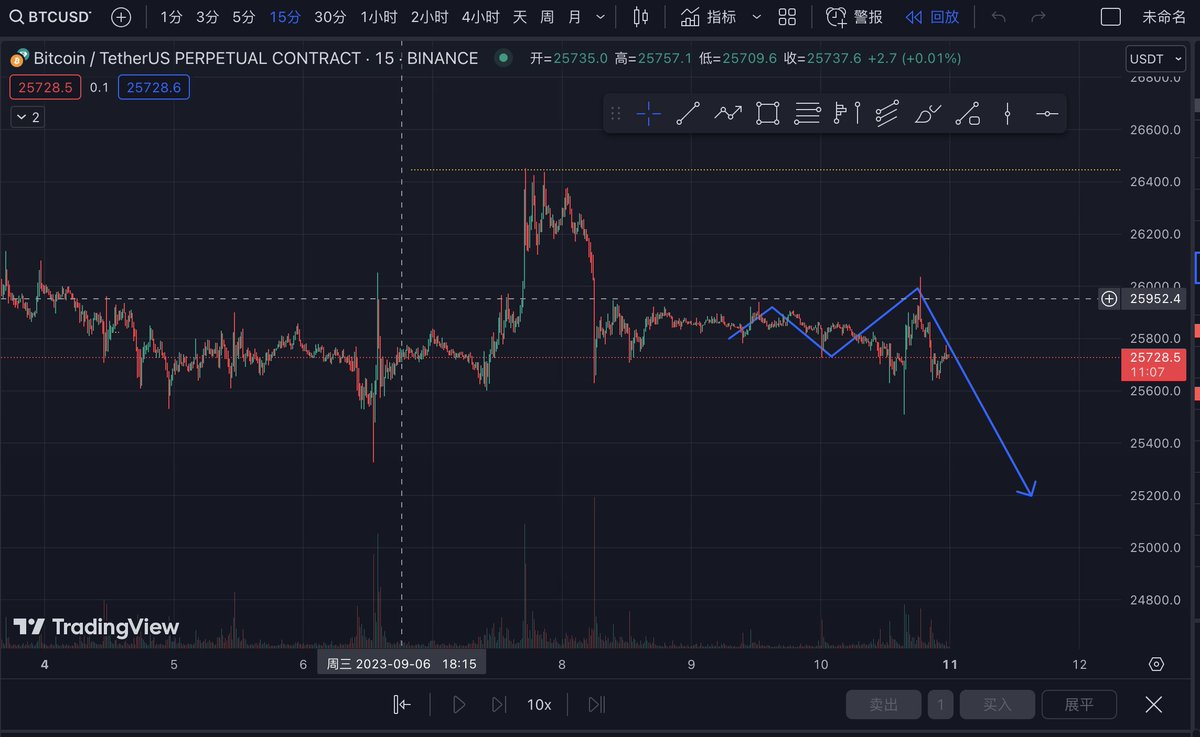Select the crosshair cursor tool
The width and height of the screenshot is (1200, 737).
648,114
